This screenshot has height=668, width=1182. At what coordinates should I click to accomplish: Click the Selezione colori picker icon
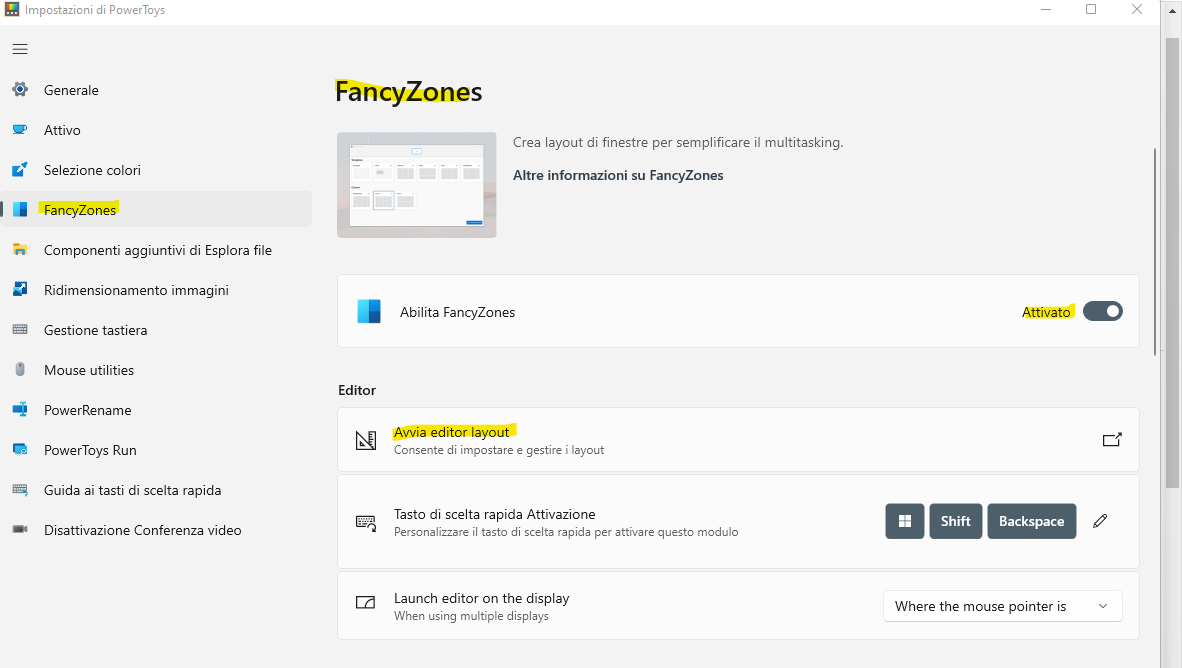[20, 170]
